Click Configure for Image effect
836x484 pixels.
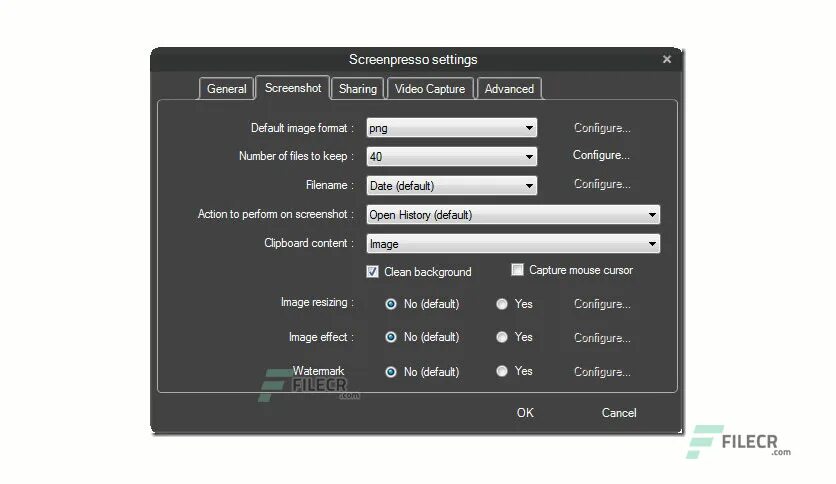point(602,338)
